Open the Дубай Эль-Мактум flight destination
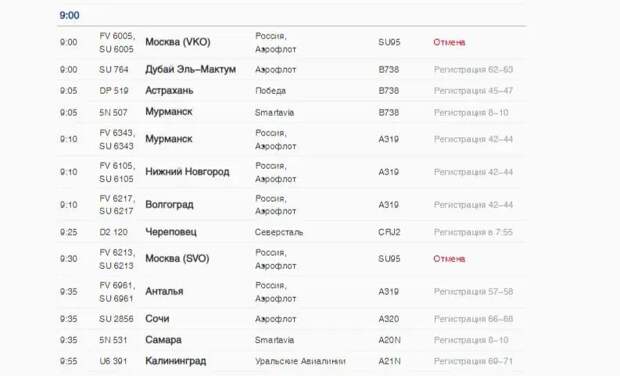Image resolution: width=620 pixels, height=376 pixels. pos(191,69)
